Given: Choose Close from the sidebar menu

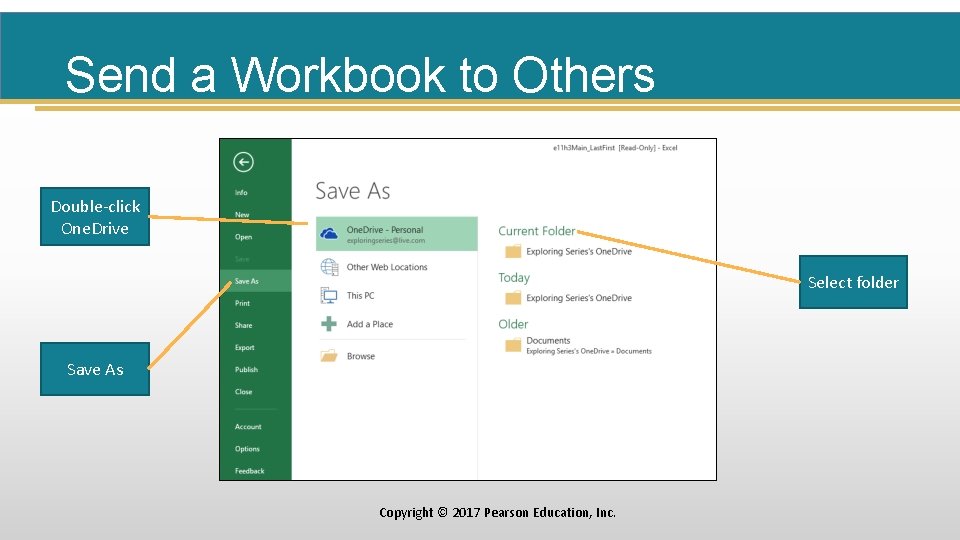Looking at the screenshot, I should pos(243,391).
